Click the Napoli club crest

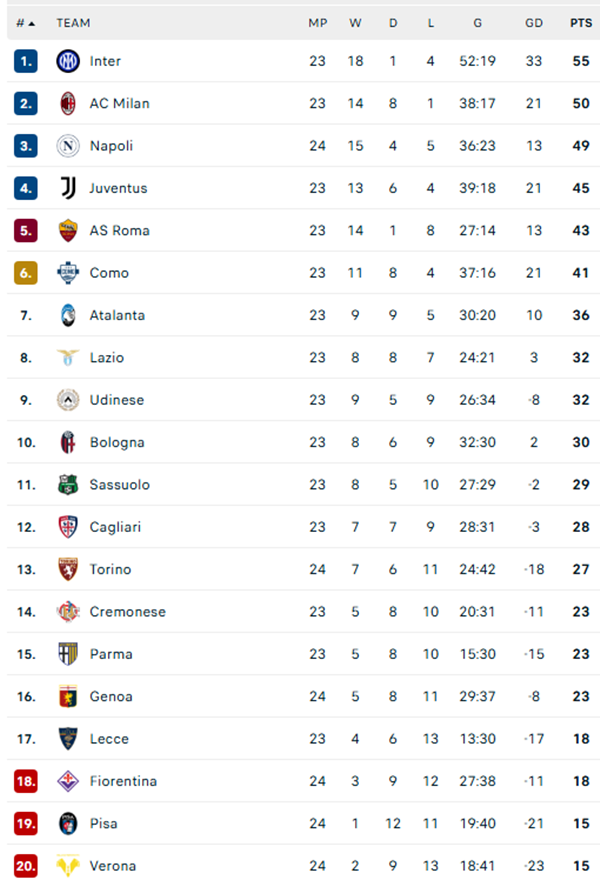pyautogui.click(x=65, y=145)
